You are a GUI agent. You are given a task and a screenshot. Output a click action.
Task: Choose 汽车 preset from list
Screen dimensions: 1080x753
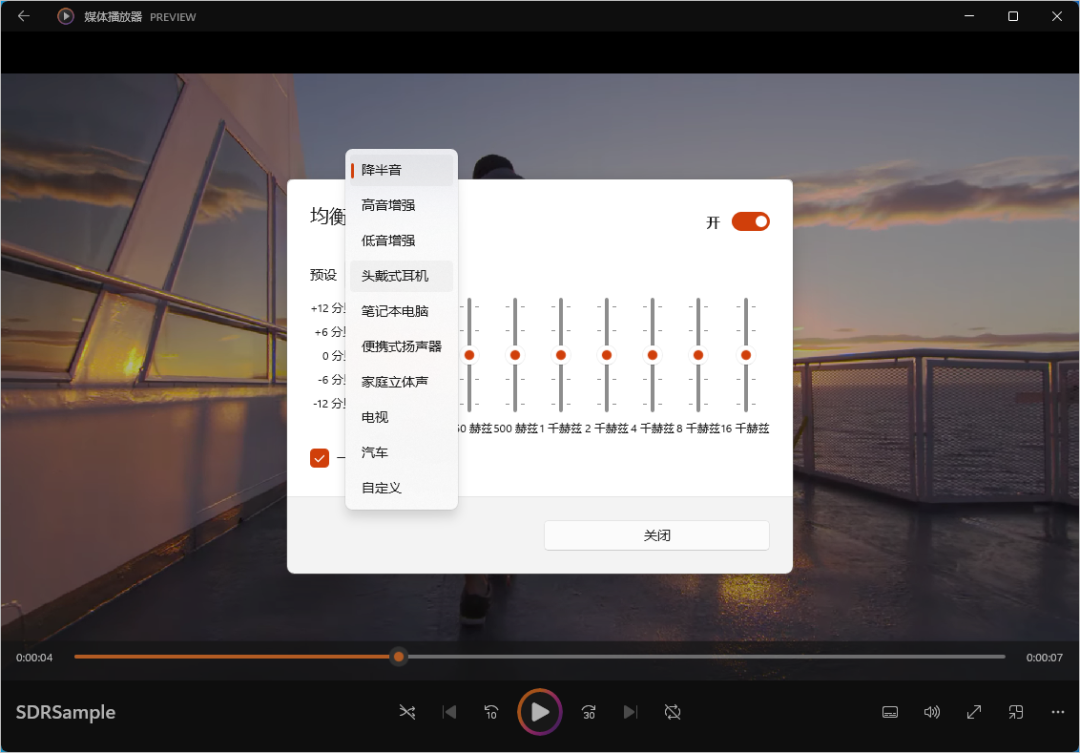pyautogui.click(x=402, y=452)
